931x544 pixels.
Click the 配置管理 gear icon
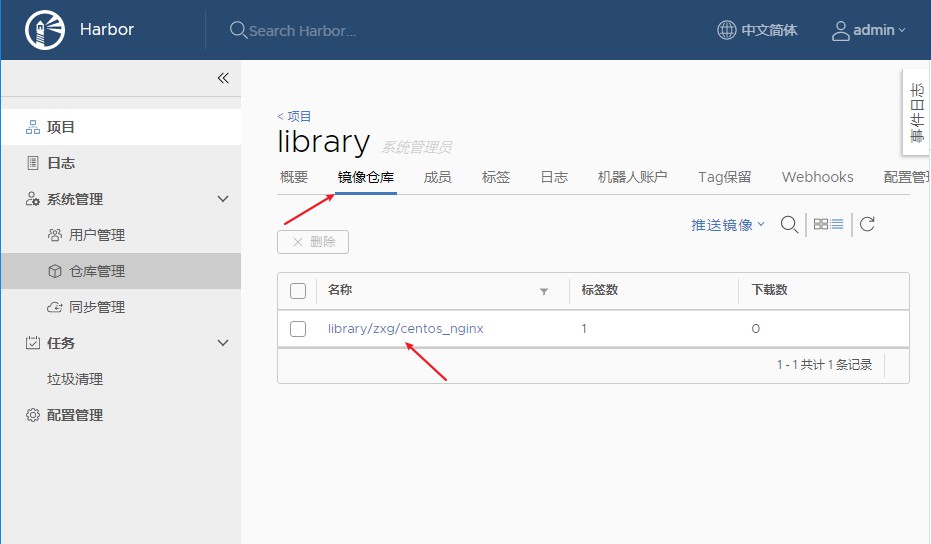click(x=33, y=415)
